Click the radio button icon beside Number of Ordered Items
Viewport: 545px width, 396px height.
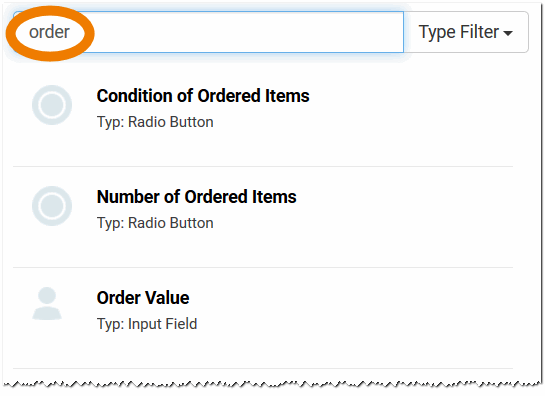tap(52, 206)
